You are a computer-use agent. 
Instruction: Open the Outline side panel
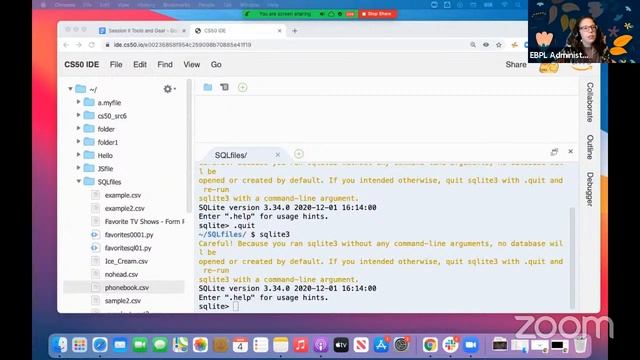[x=590, y=147]
